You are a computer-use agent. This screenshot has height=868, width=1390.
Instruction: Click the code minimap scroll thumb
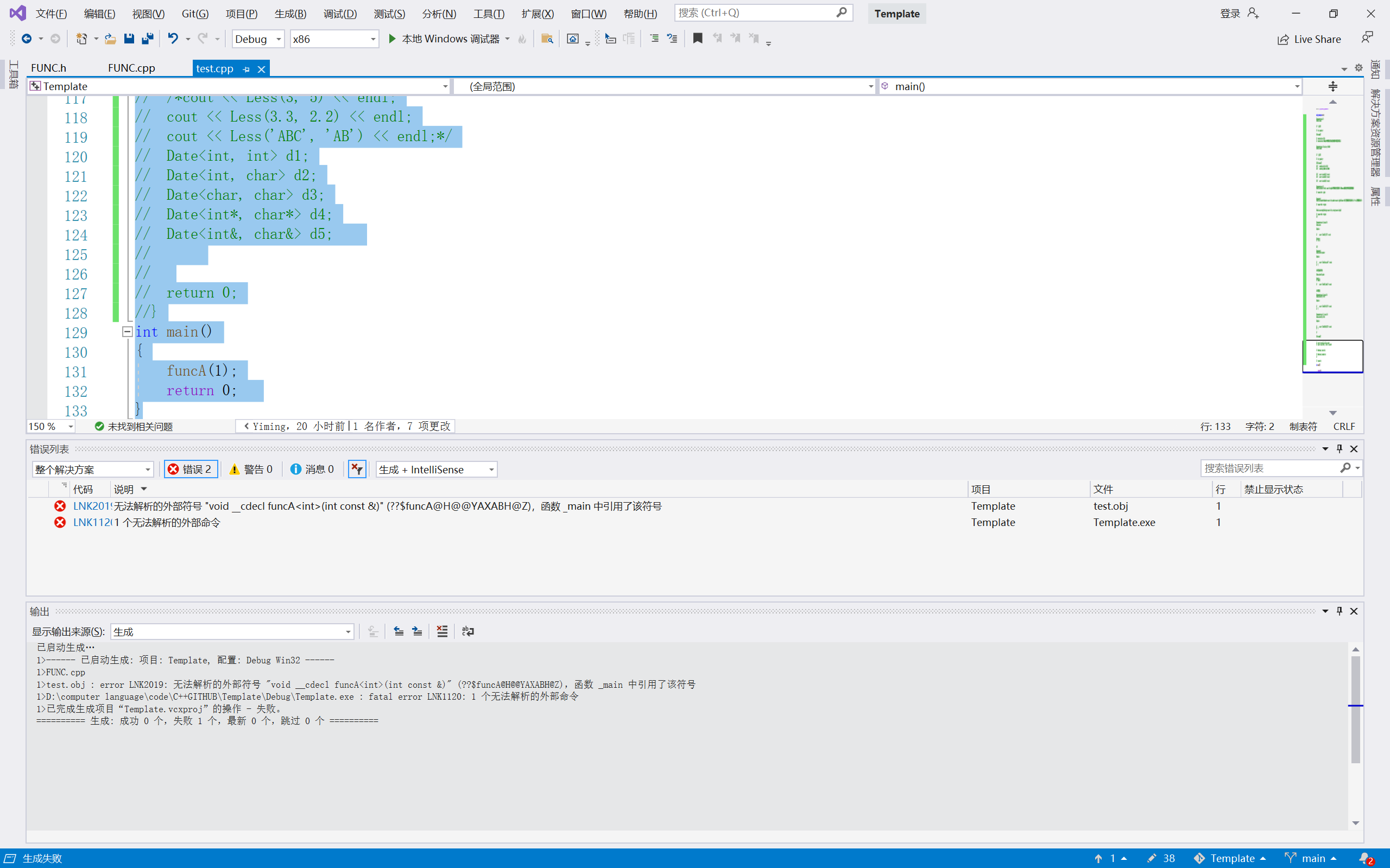coord(1332,356)
